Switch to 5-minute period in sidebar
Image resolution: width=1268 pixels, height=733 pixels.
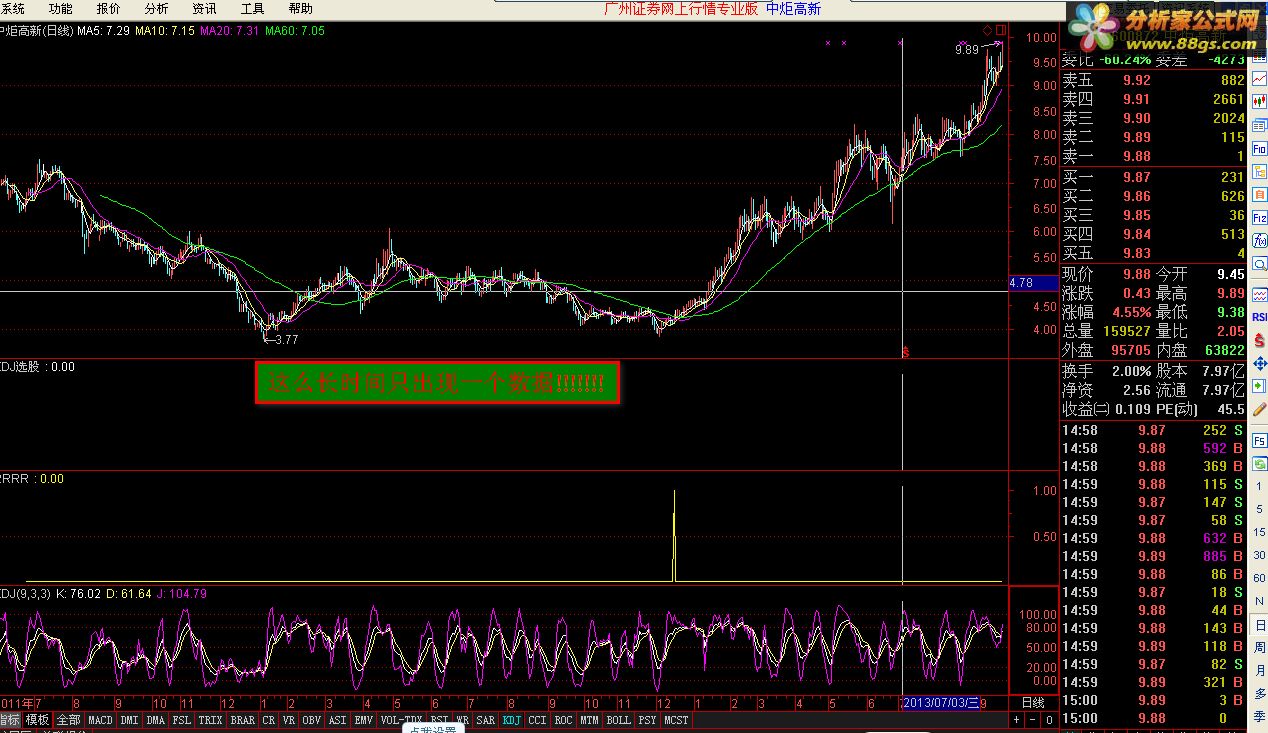coord(1258,509)
